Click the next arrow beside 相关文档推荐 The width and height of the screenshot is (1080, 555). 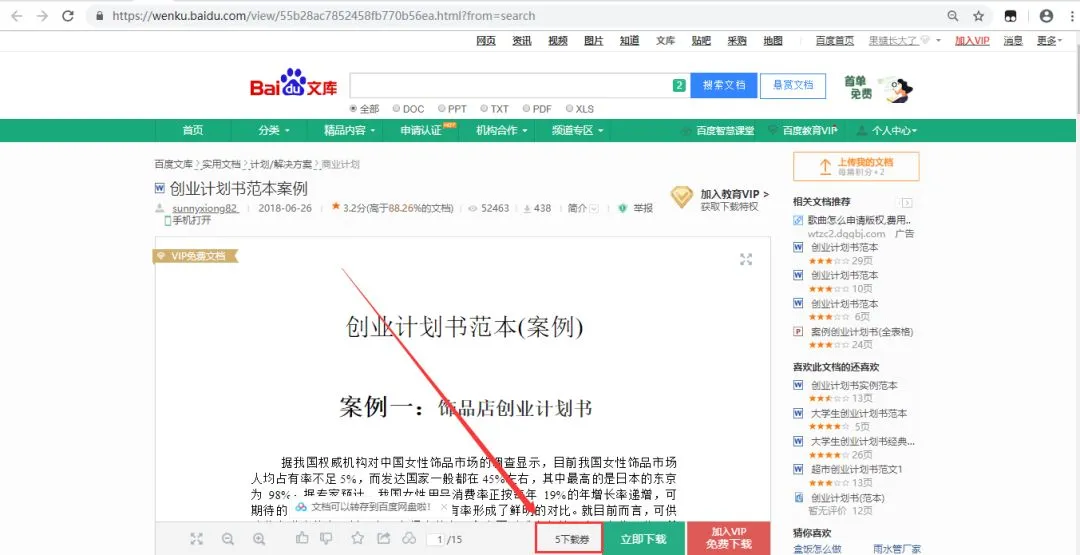click(x=907, y=202)
